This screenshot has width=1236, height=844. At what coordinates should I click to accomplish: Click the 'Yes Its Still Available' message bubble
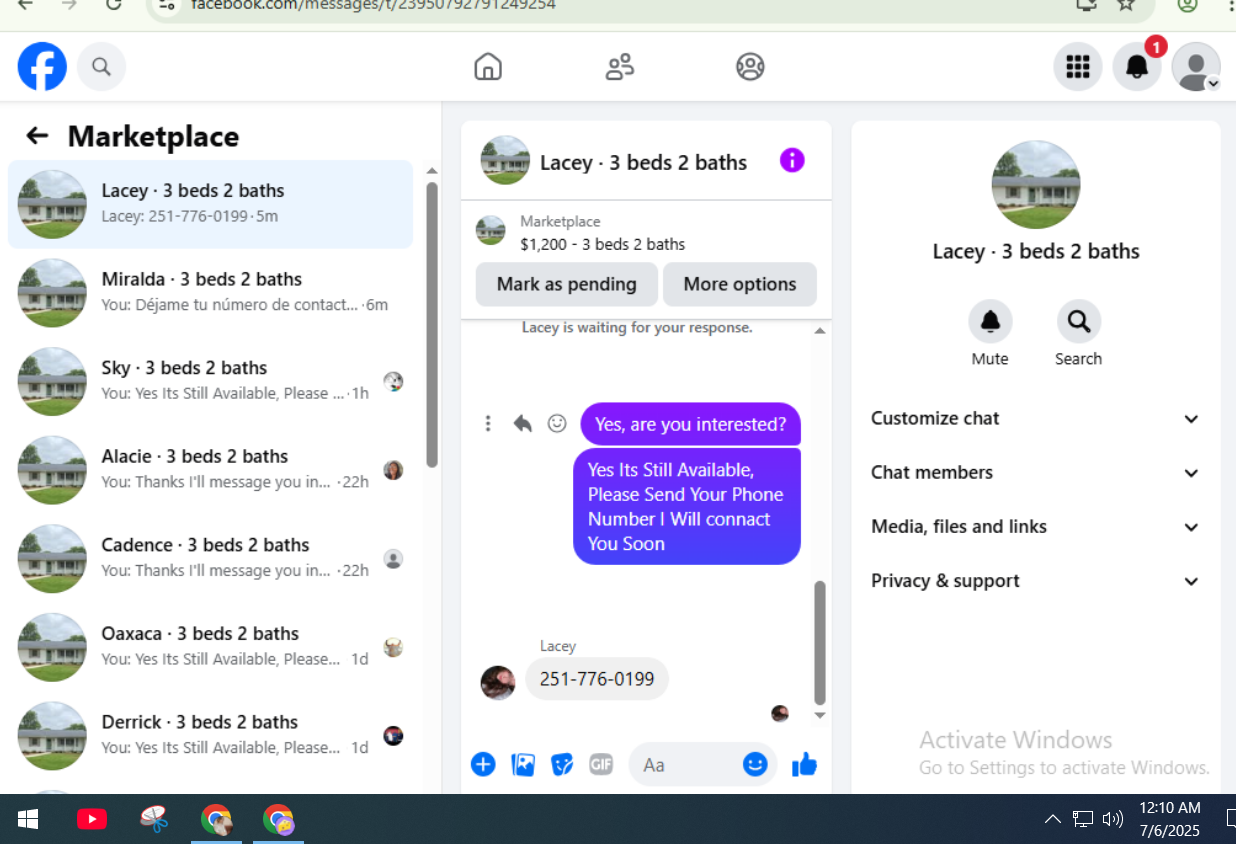pos(687,506)
